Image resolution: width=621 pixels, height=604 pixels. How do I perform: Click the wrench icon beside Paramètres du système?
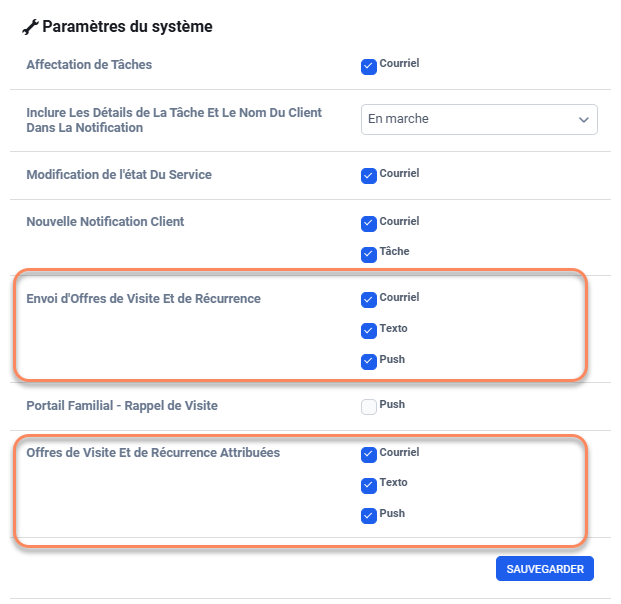tap(30, 27)
